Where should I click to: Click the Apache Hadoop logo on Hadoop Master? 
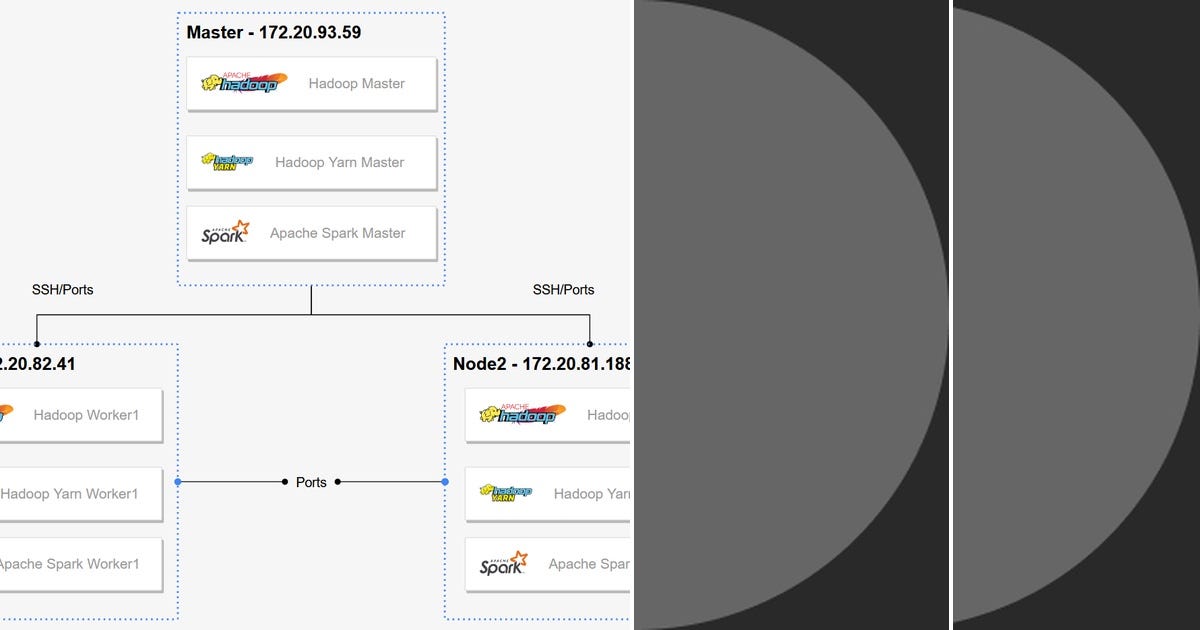click(x=240, y=83)
